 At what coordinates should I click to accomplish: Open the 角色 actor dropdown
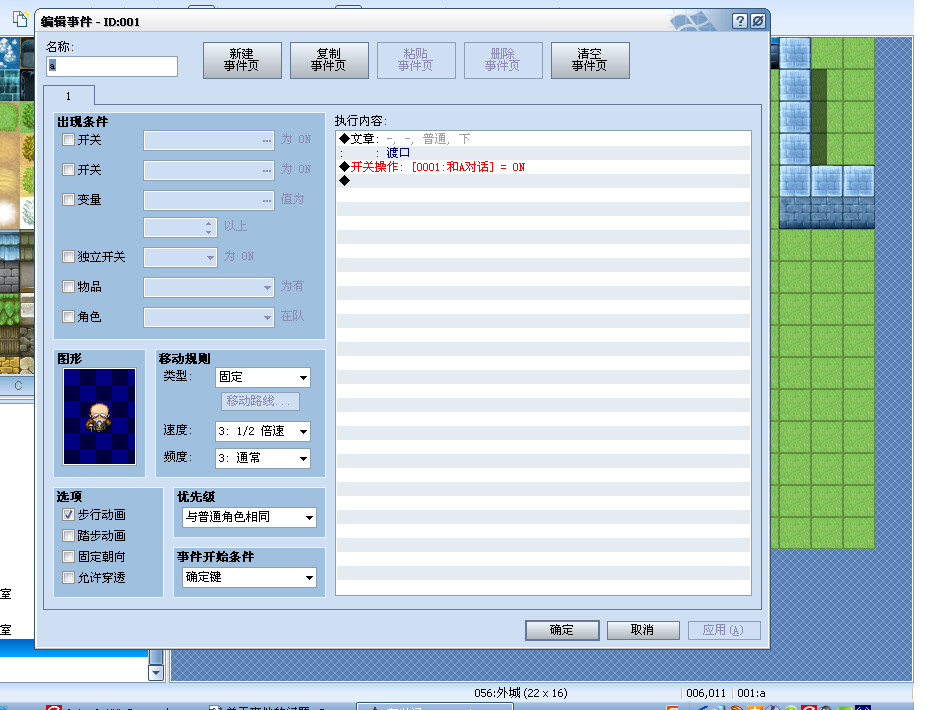[x=209, y=317]
